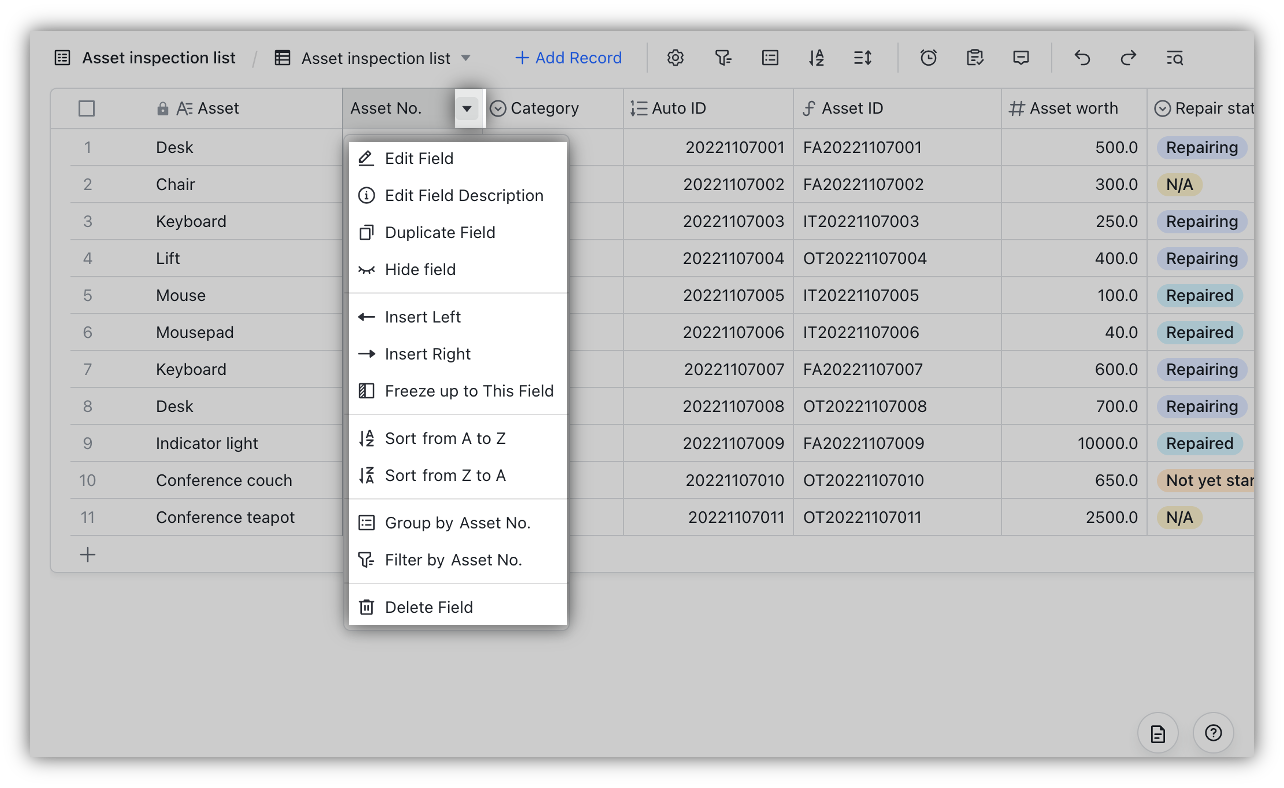Open the form sharing clipboard icon
1284x788 pixels.
[x=974, y=57]
